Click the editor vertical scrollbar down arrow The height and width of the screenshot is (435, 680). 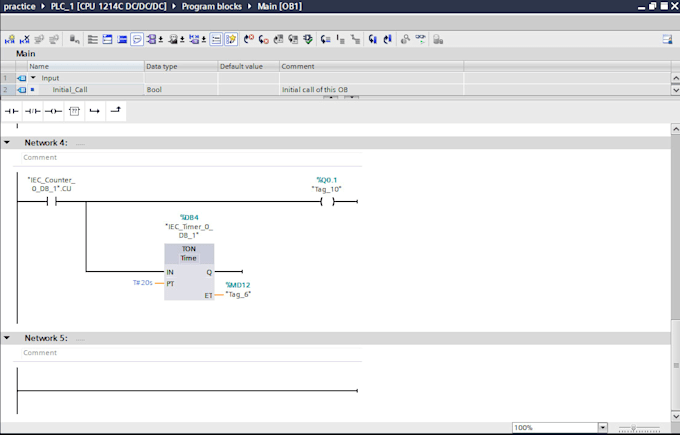coord(675,416)
